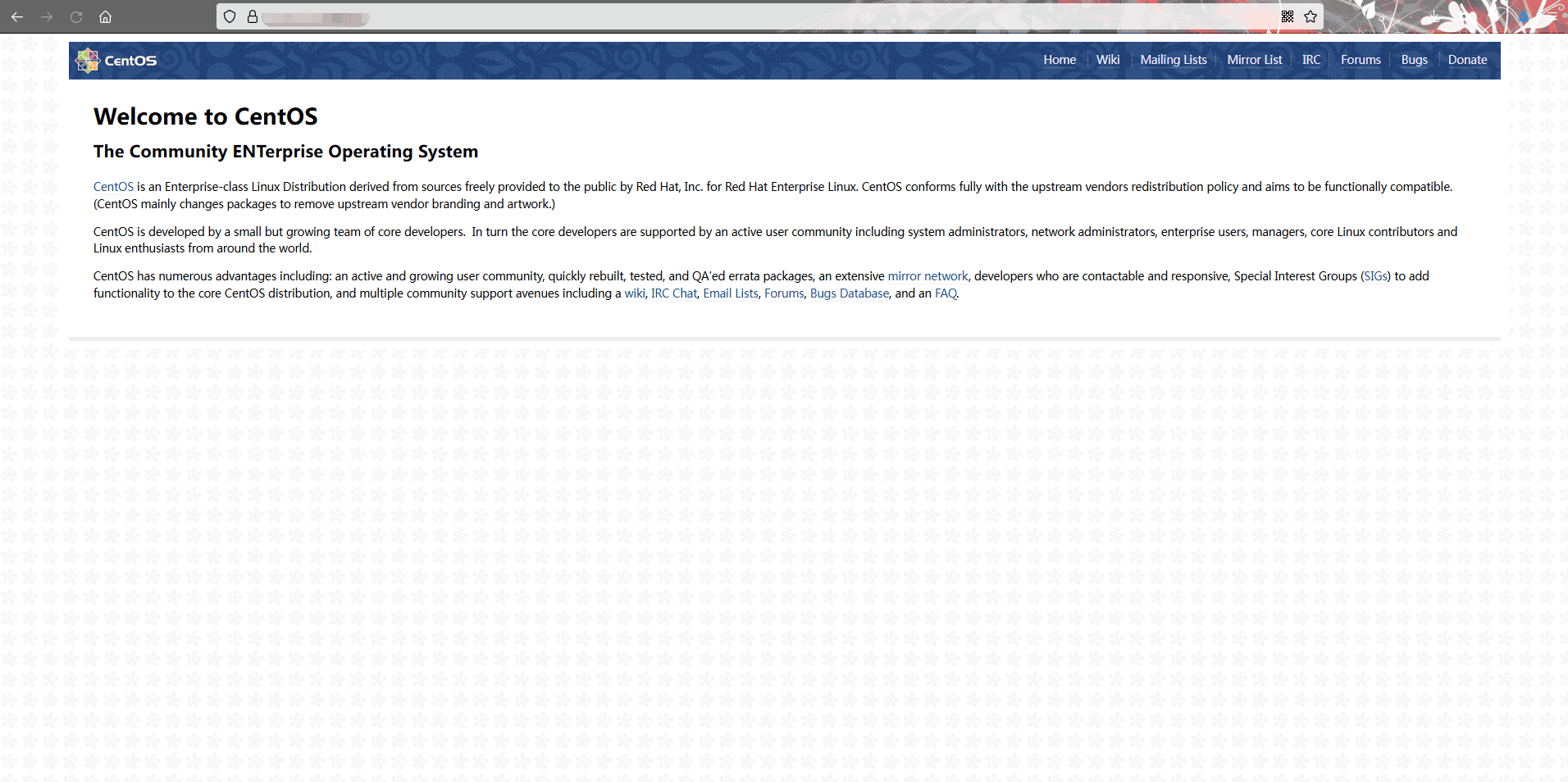The image size is (1568, 782).
Task: Open the 'mirror network' link
Action: click(928, 276)
